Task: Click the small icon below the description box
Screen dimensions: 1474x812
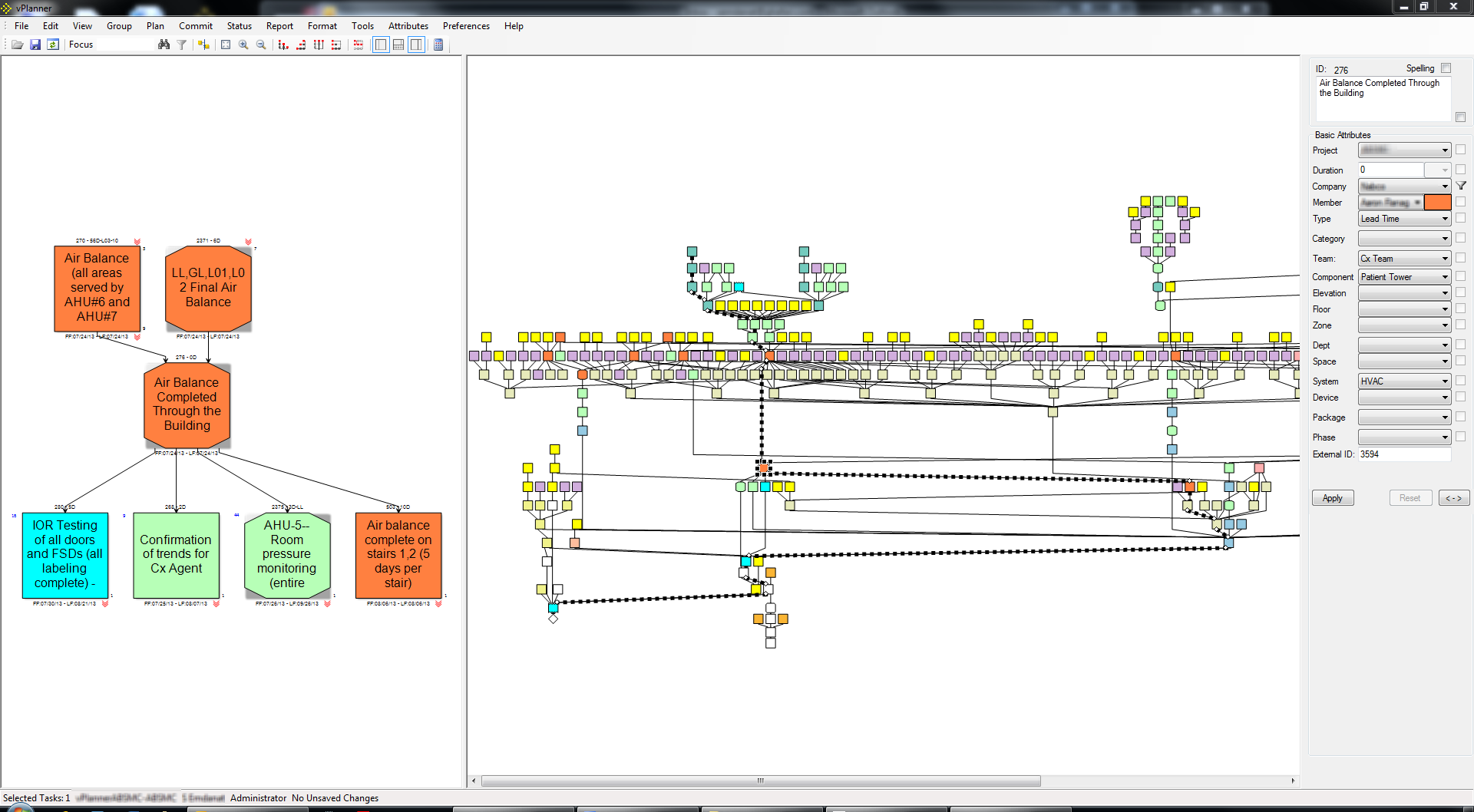Action: click(x=1460, y=117)
